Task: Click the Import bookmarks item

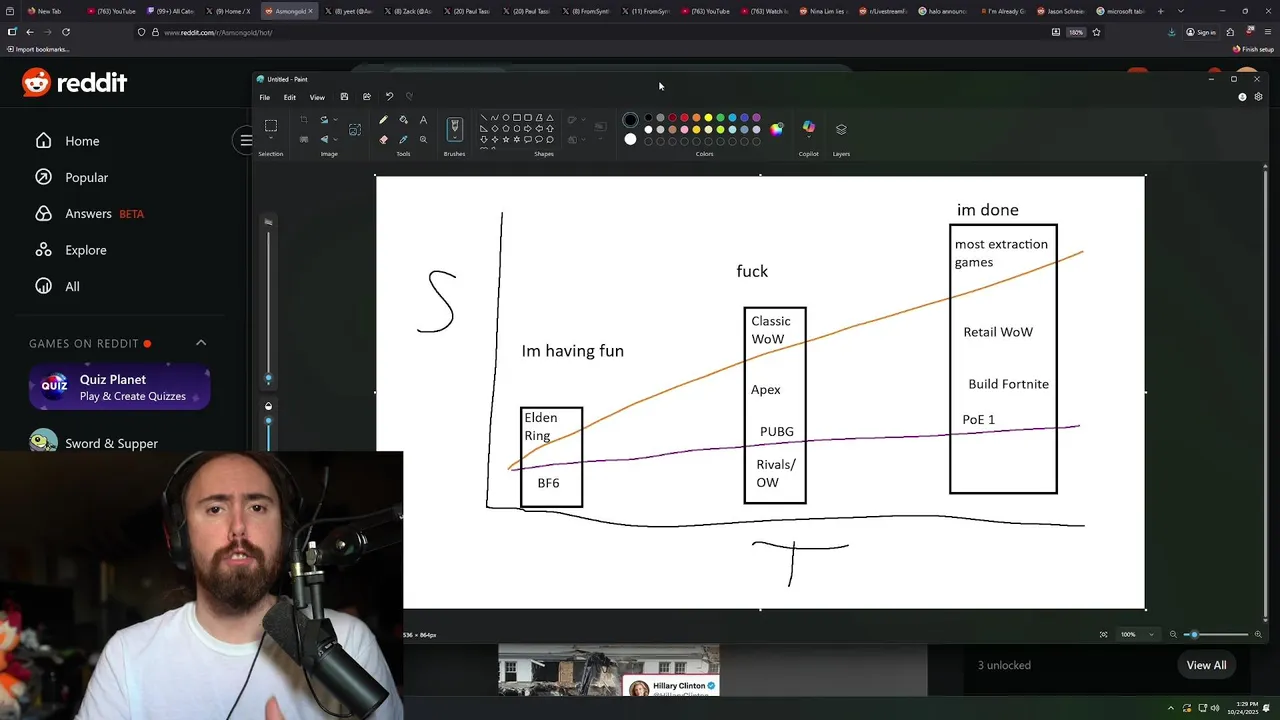Action: pyautogui.click(x=38, y=49)
